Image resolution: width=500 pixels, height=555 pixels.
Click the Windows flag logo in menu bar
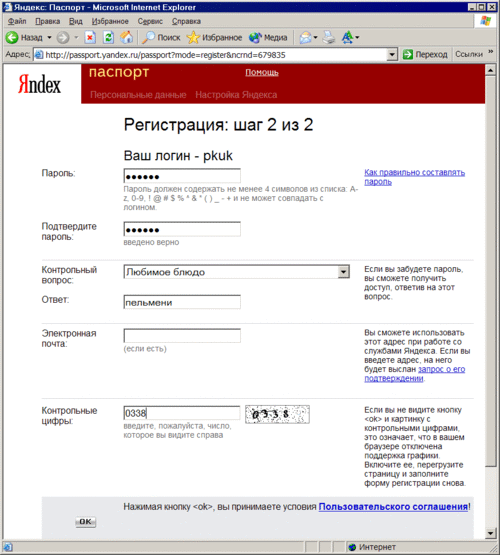pyautogui.click(x=485, y=21)
